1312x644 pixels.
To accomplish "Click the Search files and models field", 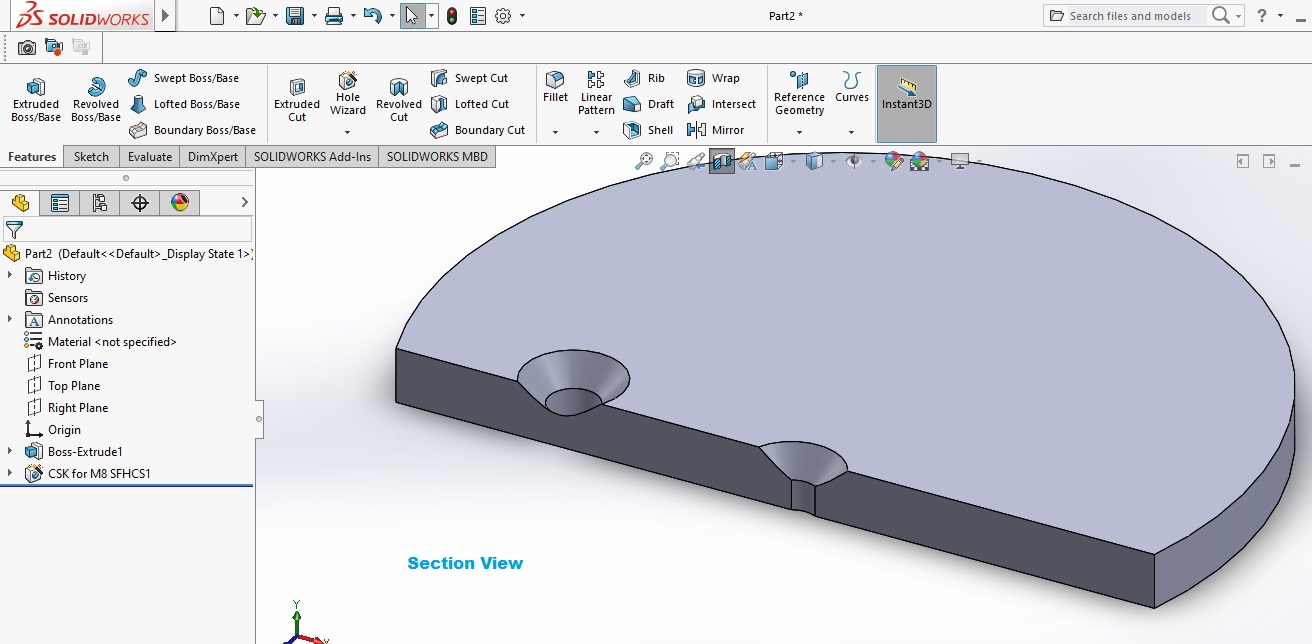I will pos(1130,16).
